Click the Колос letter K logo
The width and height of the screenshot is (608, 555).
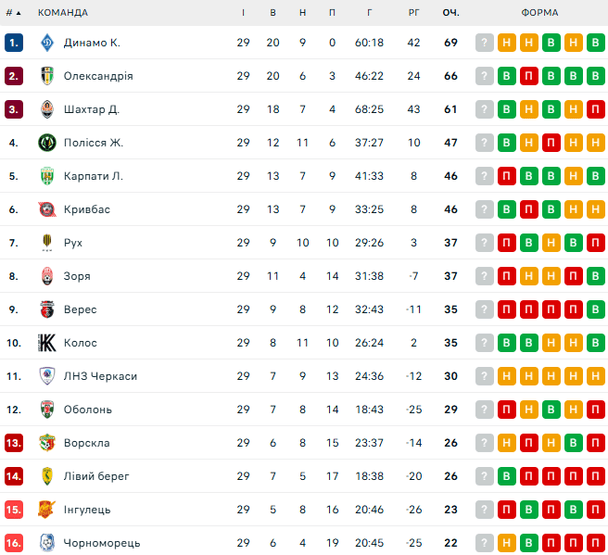(47, 343)
